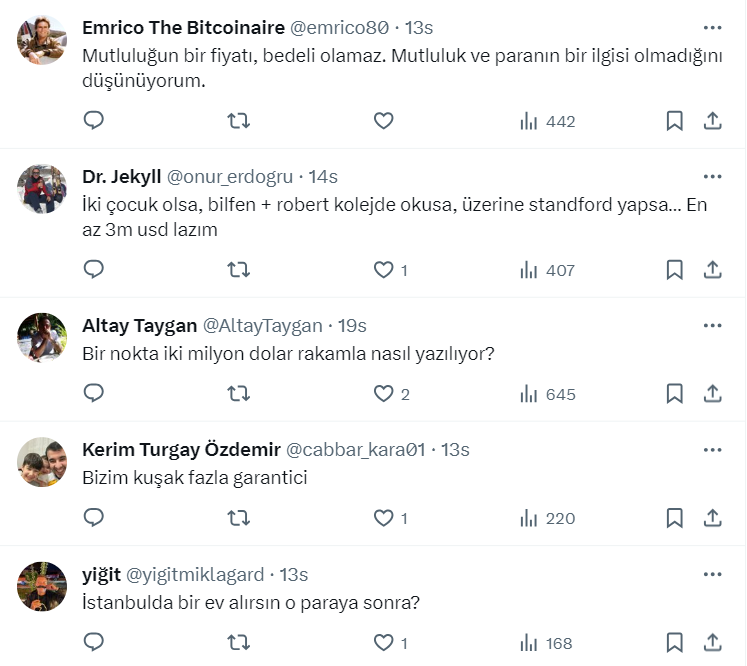Open @onur_erdogru profile handle
Viewport: 747px width, 666px height.
point(229,177)
